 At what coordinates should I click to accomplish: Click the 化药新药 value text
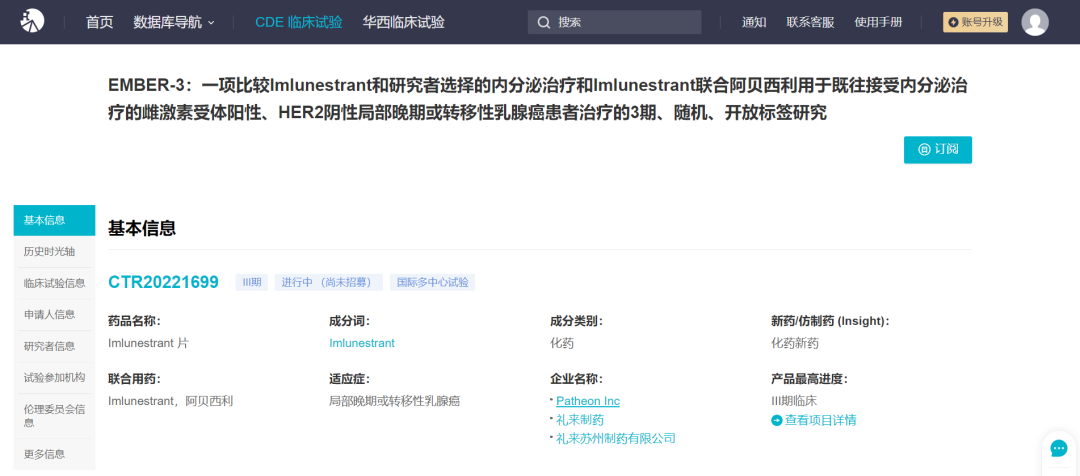pos(795,343)
